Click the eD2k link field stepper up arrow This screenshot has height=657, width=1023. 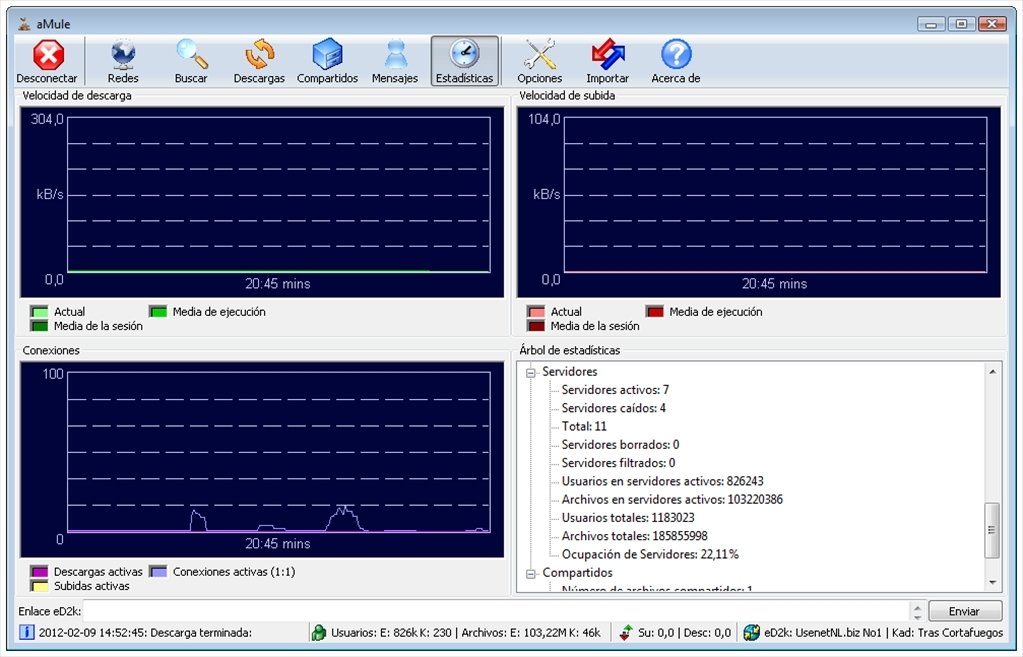[917, 607]
